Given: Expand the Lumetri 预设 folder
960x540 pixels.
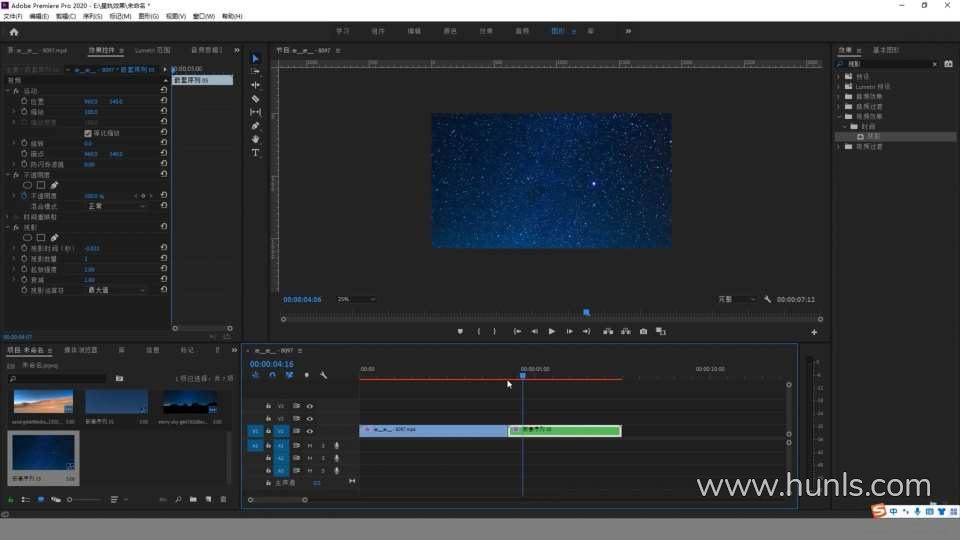Looking at the screenshot, I should [840, 87].
